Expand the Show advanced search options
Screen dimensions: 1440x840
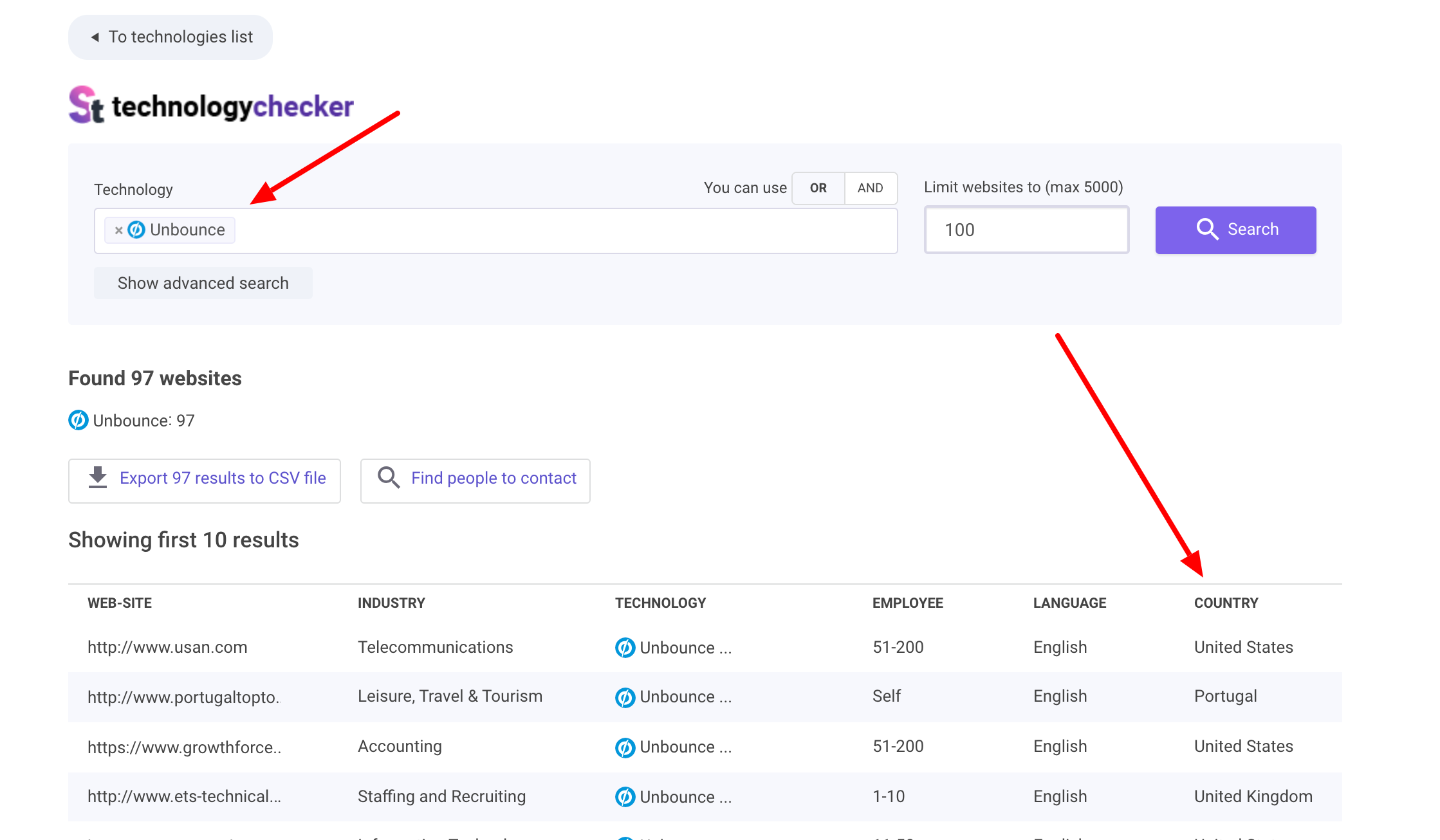[x=204, y=283]
